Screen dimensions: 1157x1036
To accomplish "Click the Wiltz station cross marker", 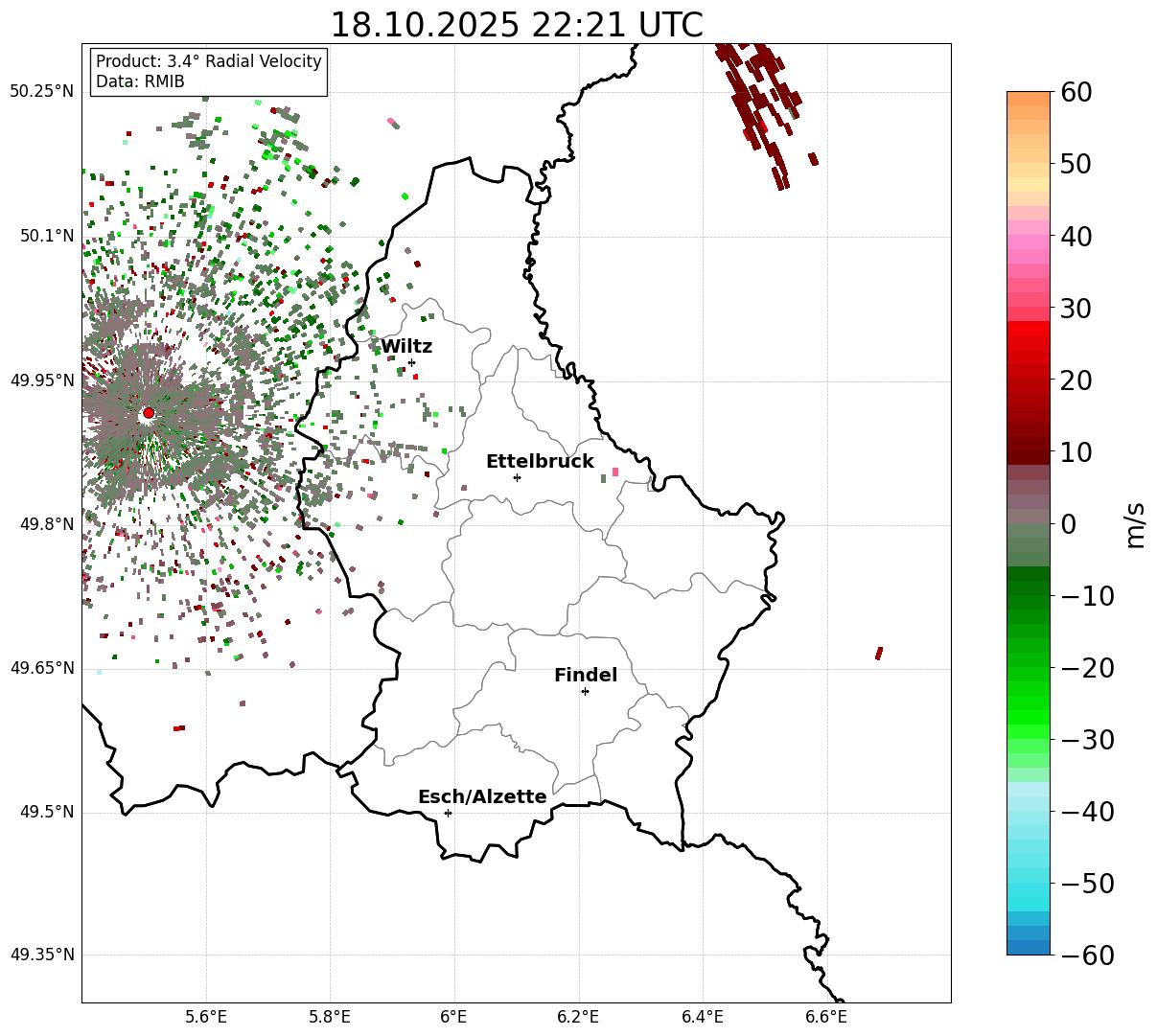I will [411, 362].
